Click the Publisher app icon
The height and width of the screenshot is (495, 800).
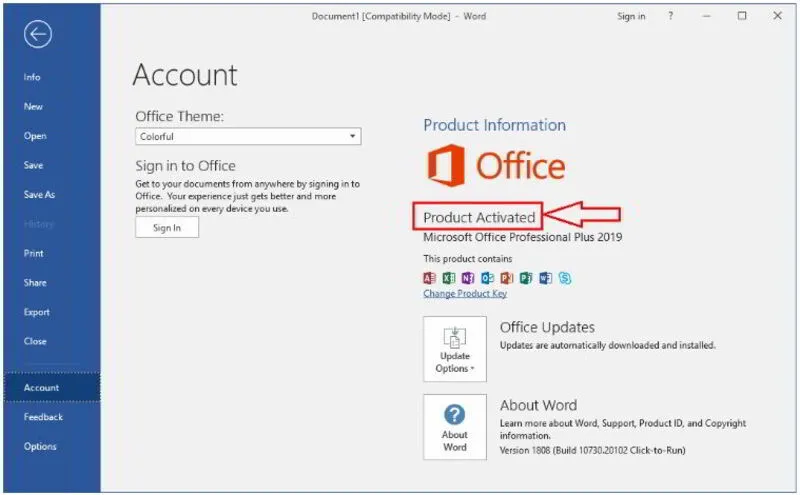[526, 278]
